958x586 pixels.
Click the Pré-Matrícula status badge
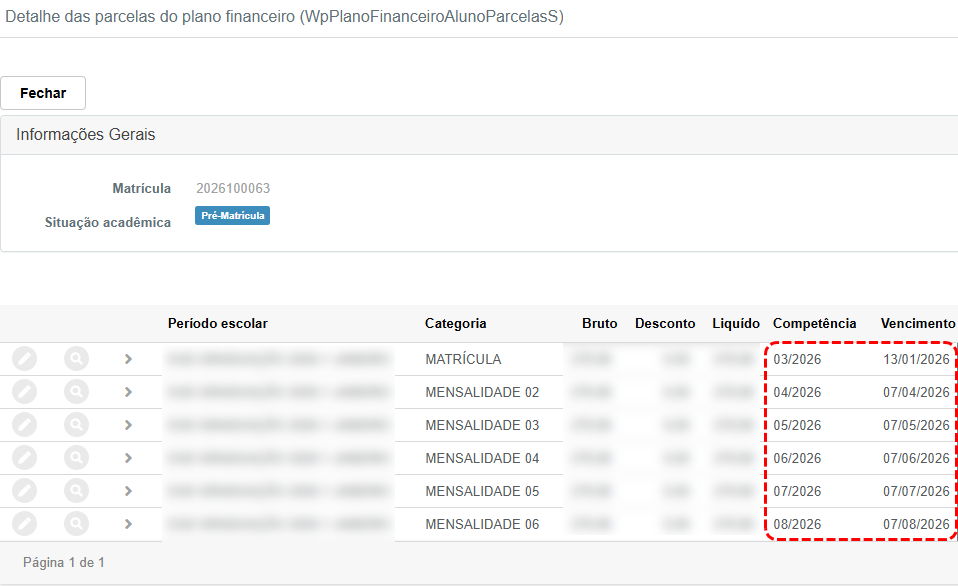[x=232, y=216]
